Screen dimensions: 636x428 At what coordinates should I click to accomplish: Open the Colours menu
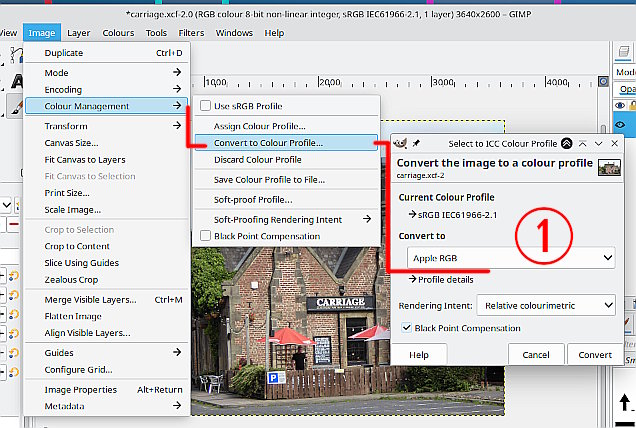coord(118,33)
